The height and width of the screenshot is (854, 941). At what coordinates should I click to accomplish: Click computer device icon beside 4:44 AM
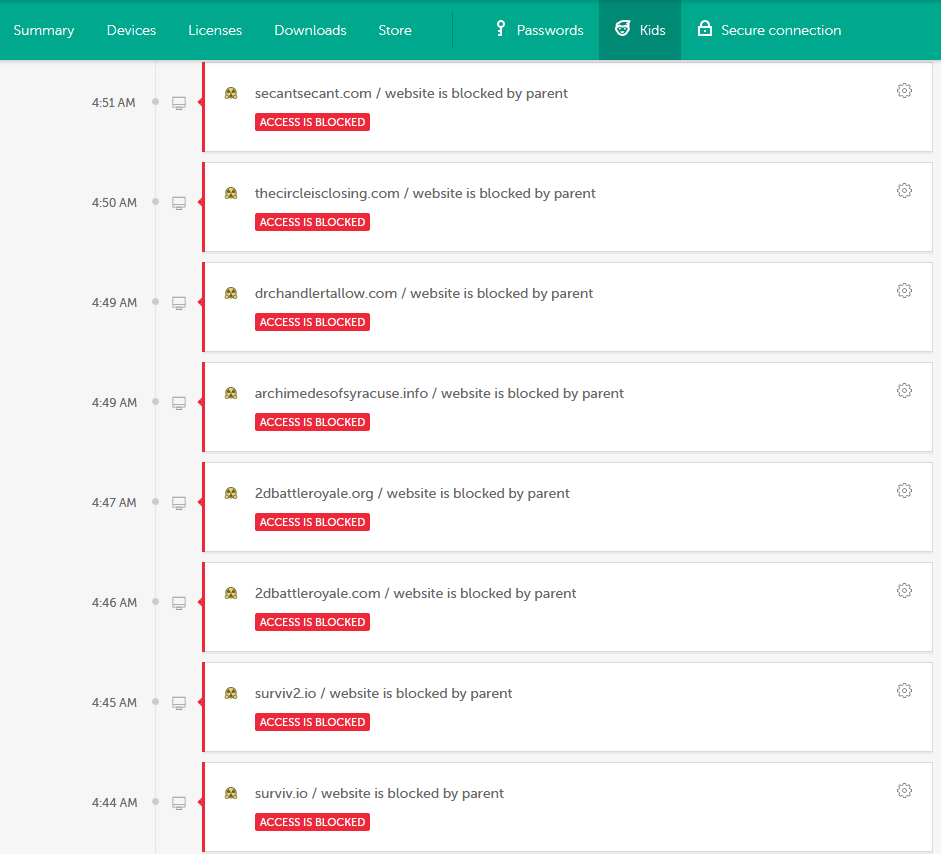pos(179,803)
